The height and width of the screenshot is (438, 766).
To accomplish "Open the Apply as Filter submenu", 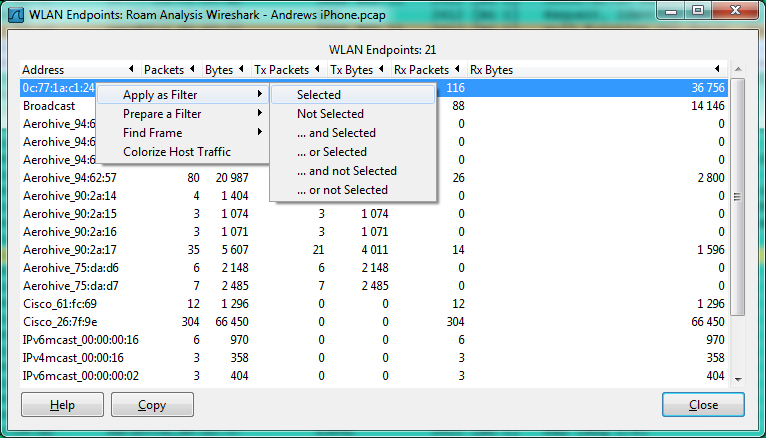I will [183, 95].
